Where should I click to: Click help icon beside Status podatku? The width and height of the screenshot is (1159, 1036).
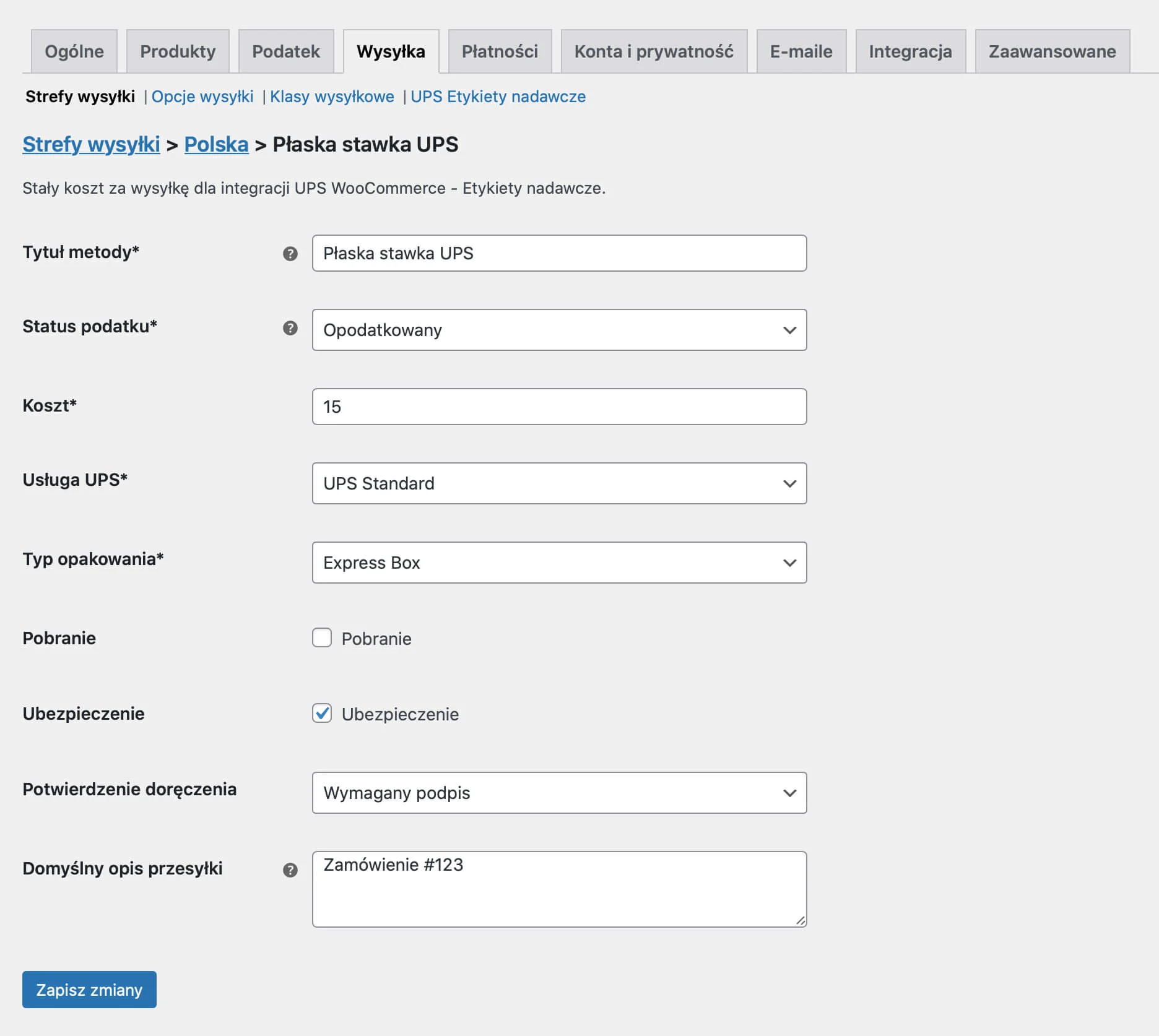click(290, 328)
